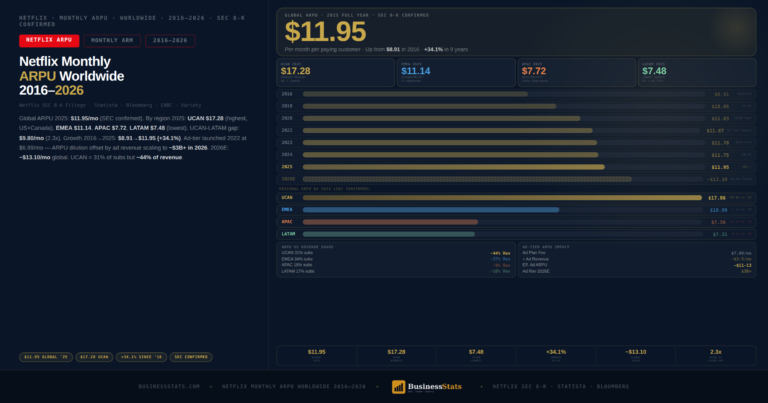Click the 'Netflix Monthly ARPU Worldwide' headline
This screenshot has width=768, height=403.
[x=72, y=76]
